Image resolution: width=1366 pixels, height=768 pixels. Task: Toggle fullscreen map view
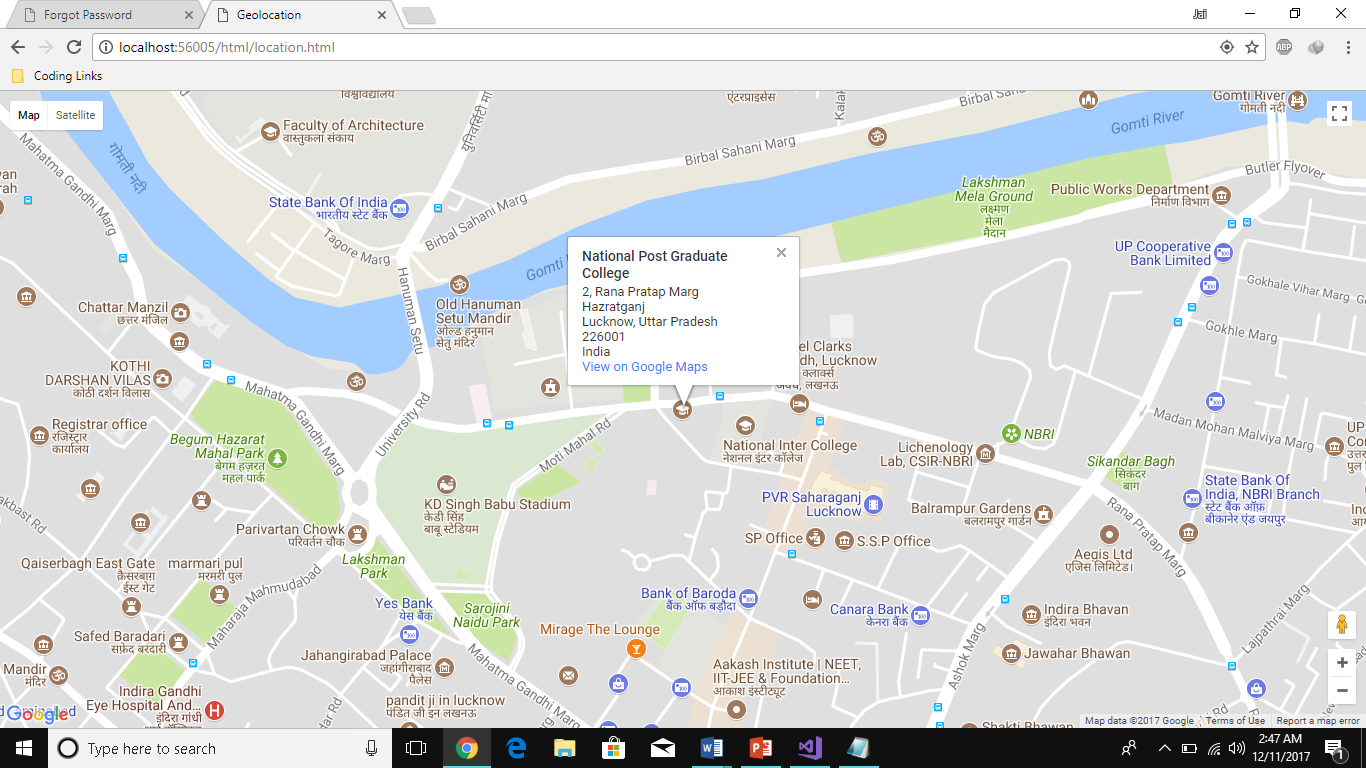click(1339, 113)
